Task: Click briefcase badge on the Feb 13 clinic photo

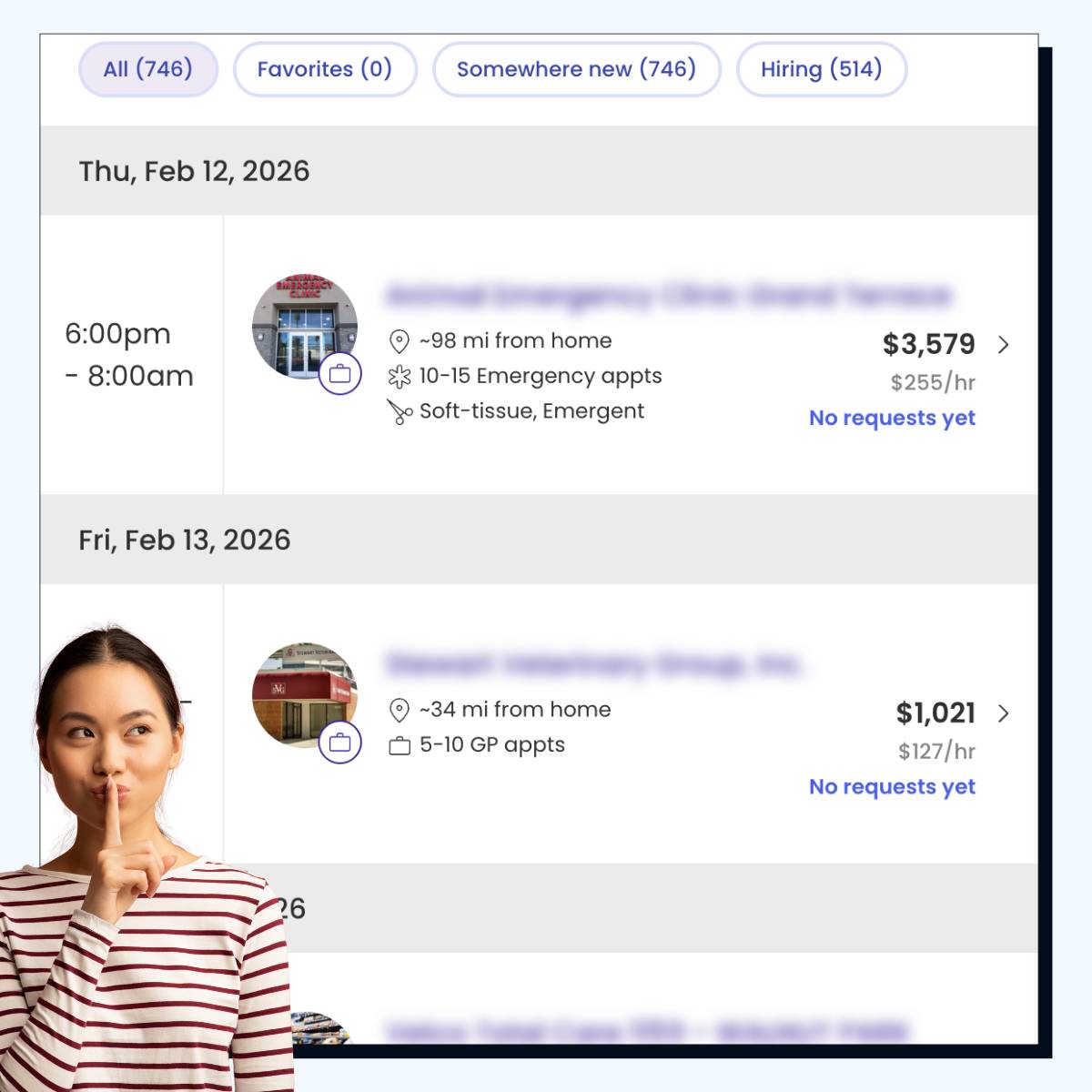Action: [340, 743]
